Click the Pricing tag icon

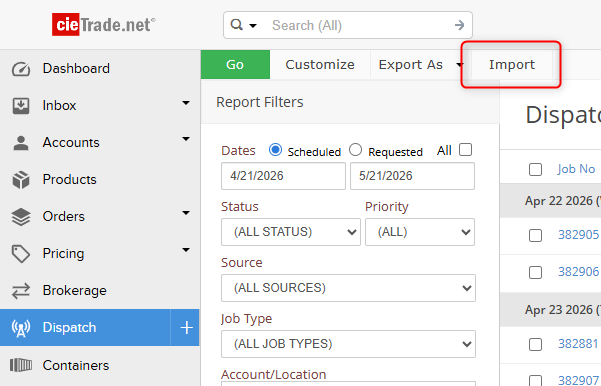tap(21, 254)
